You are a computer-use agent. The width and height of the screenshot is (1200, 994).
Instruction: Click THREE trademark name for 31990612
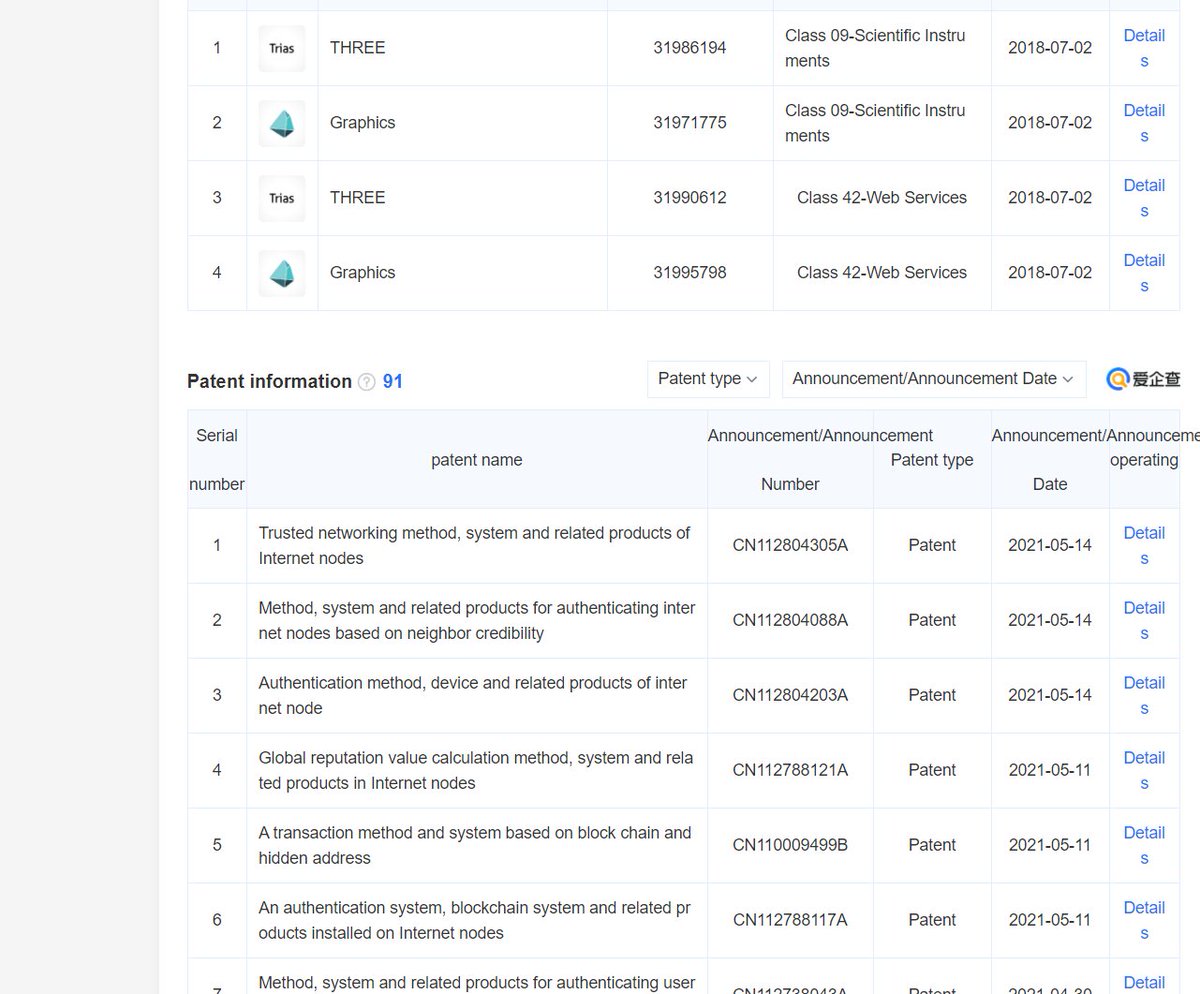tap(357, 198)
